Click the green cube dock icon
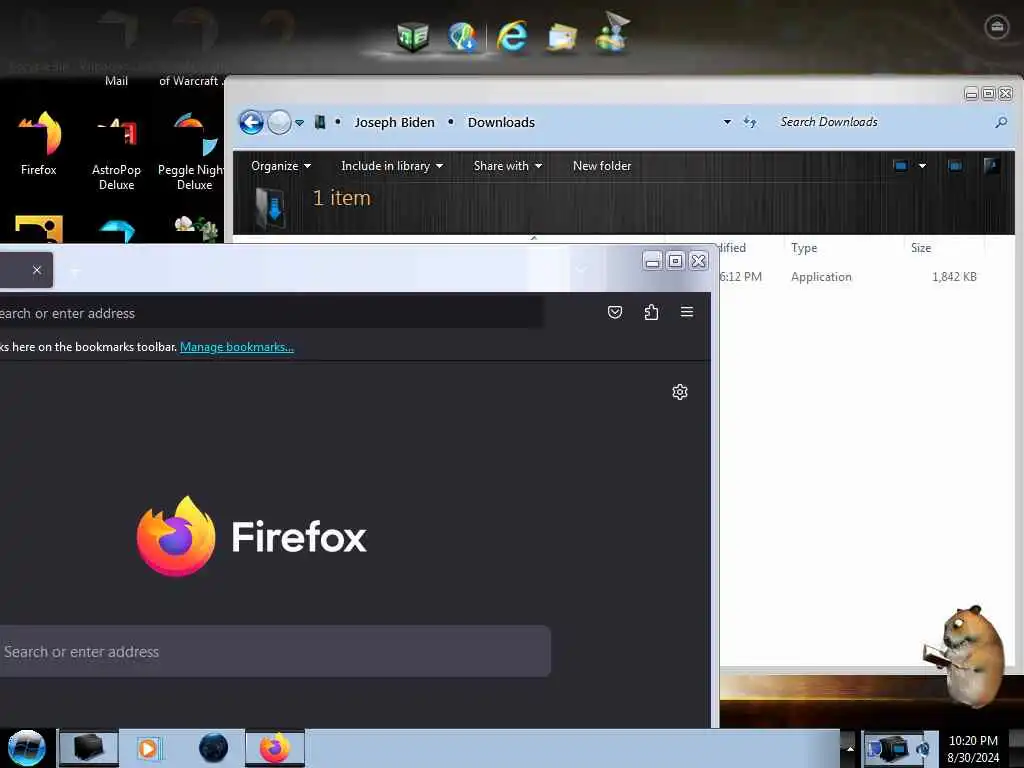Screen dimensions: 1024x768 413,36
